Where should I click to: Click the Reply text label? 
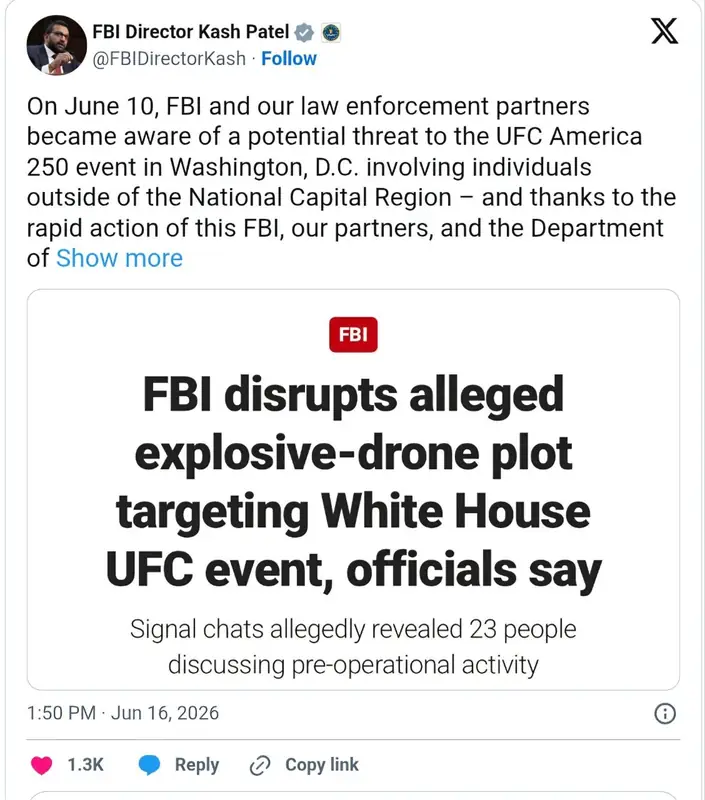coord(197,765)
